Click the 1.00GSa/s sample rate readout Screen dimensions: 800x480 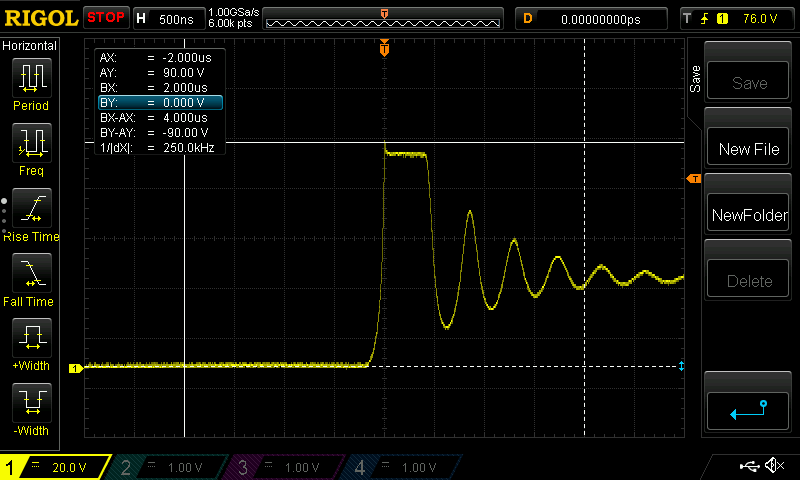(x=234, y=12)
